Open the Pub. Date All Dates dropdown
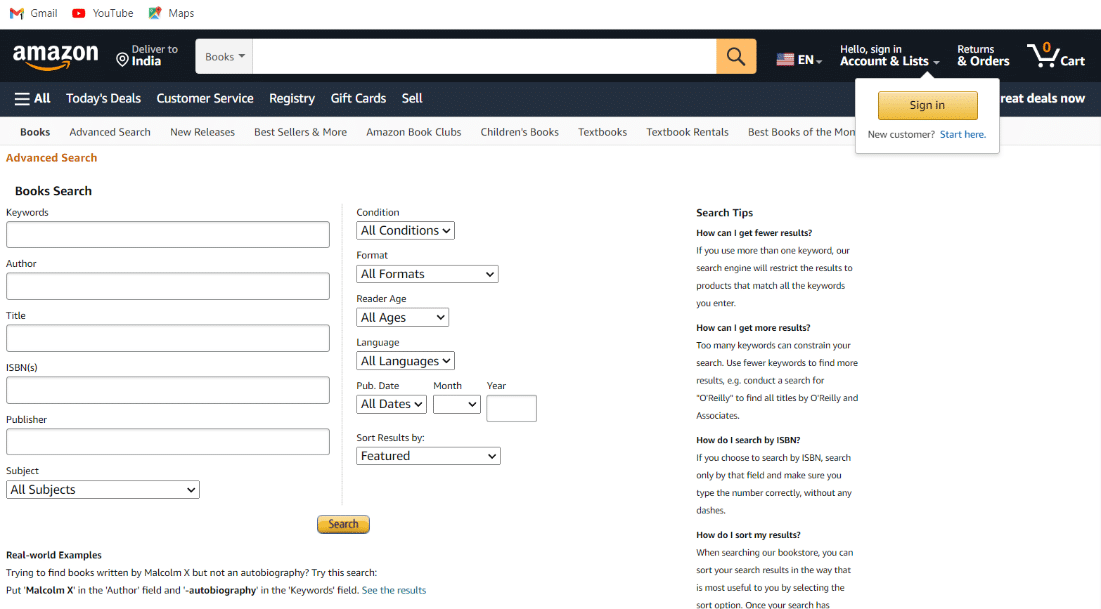This screenshot has height=609, width=1101. pos(391,404)
